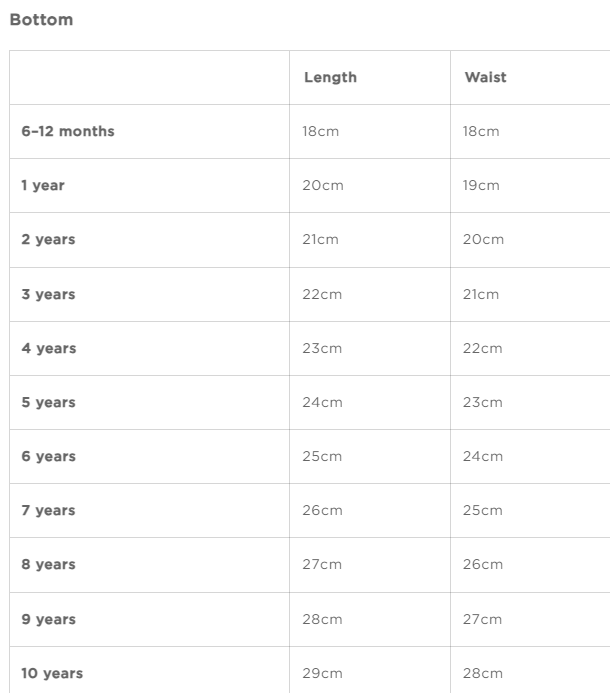
Task: Select the 1 year row label
Action: [43, 185]
